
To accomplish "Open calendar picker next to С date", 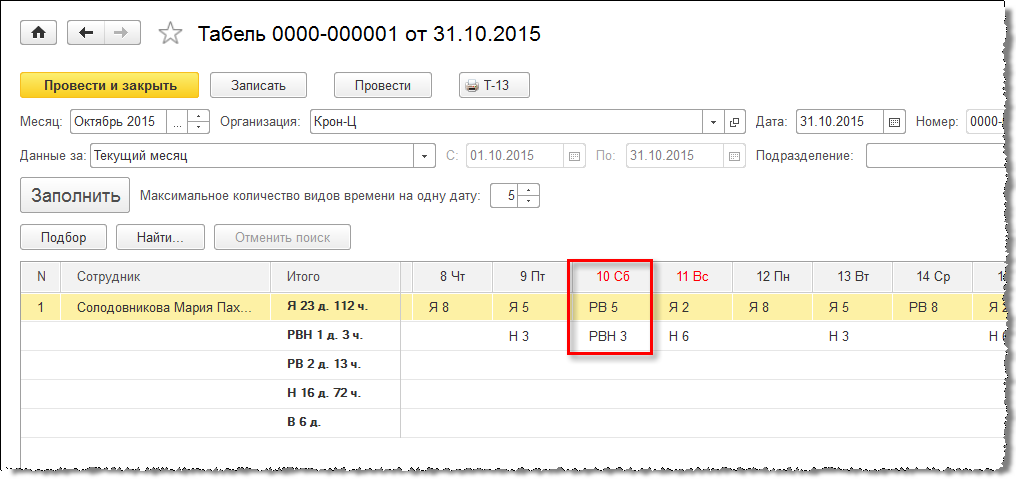I will pyautogui.click(x=574, y=156).
